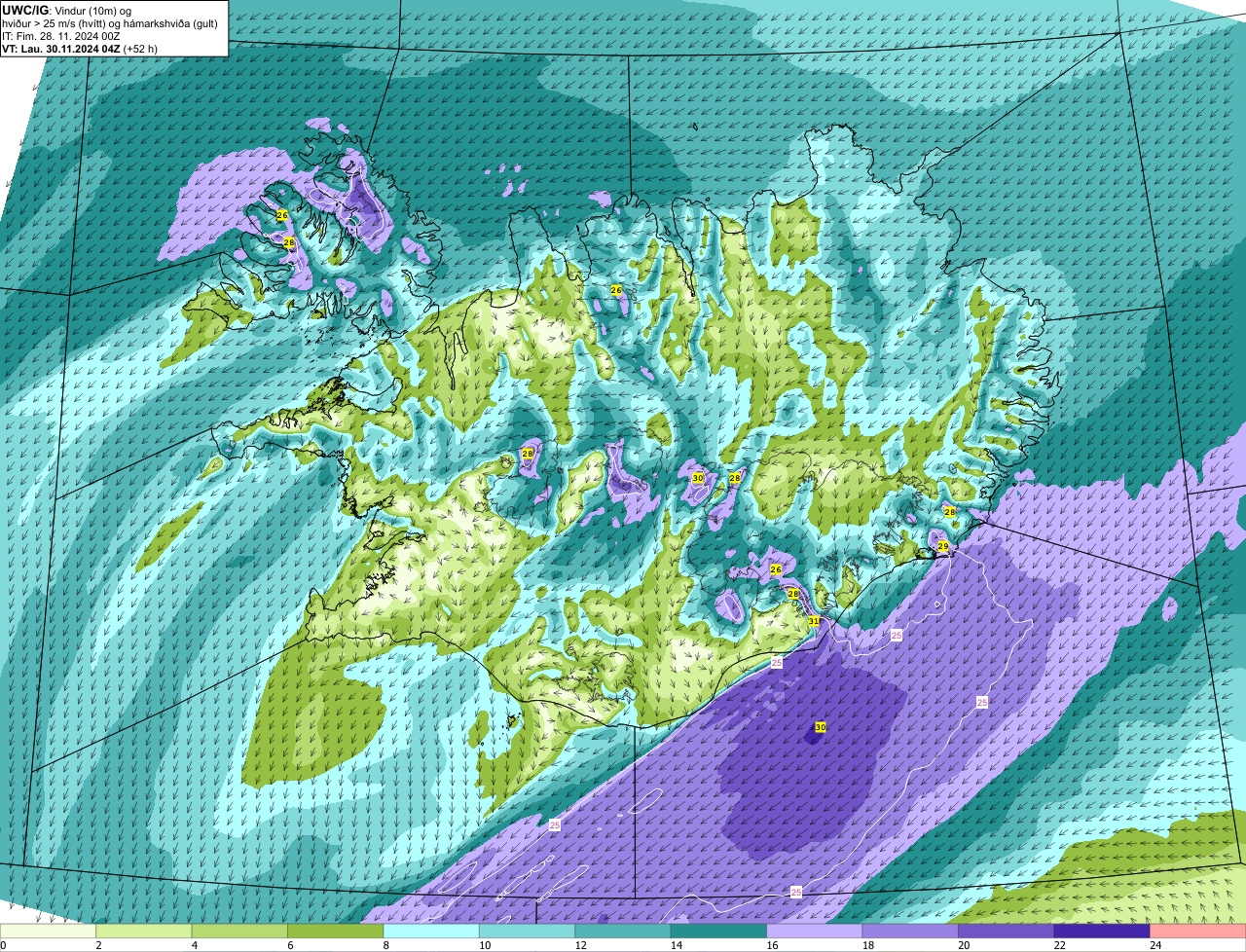This screenshot has height=952, width=1246.
Task: Click the dark teal 14–16 m/s legend swatch
Action: point(719,932)
